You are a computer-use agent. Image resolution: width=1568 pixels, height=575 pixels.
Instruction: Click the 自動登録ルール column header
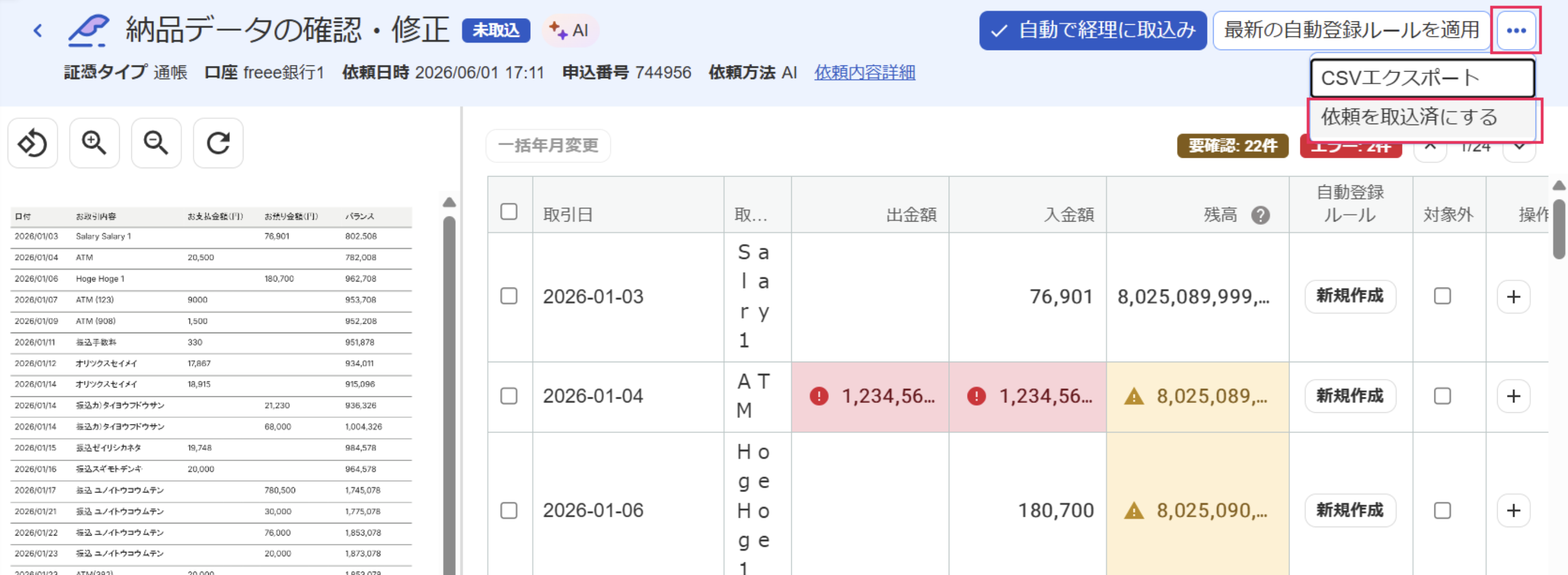pos(1350,204)
